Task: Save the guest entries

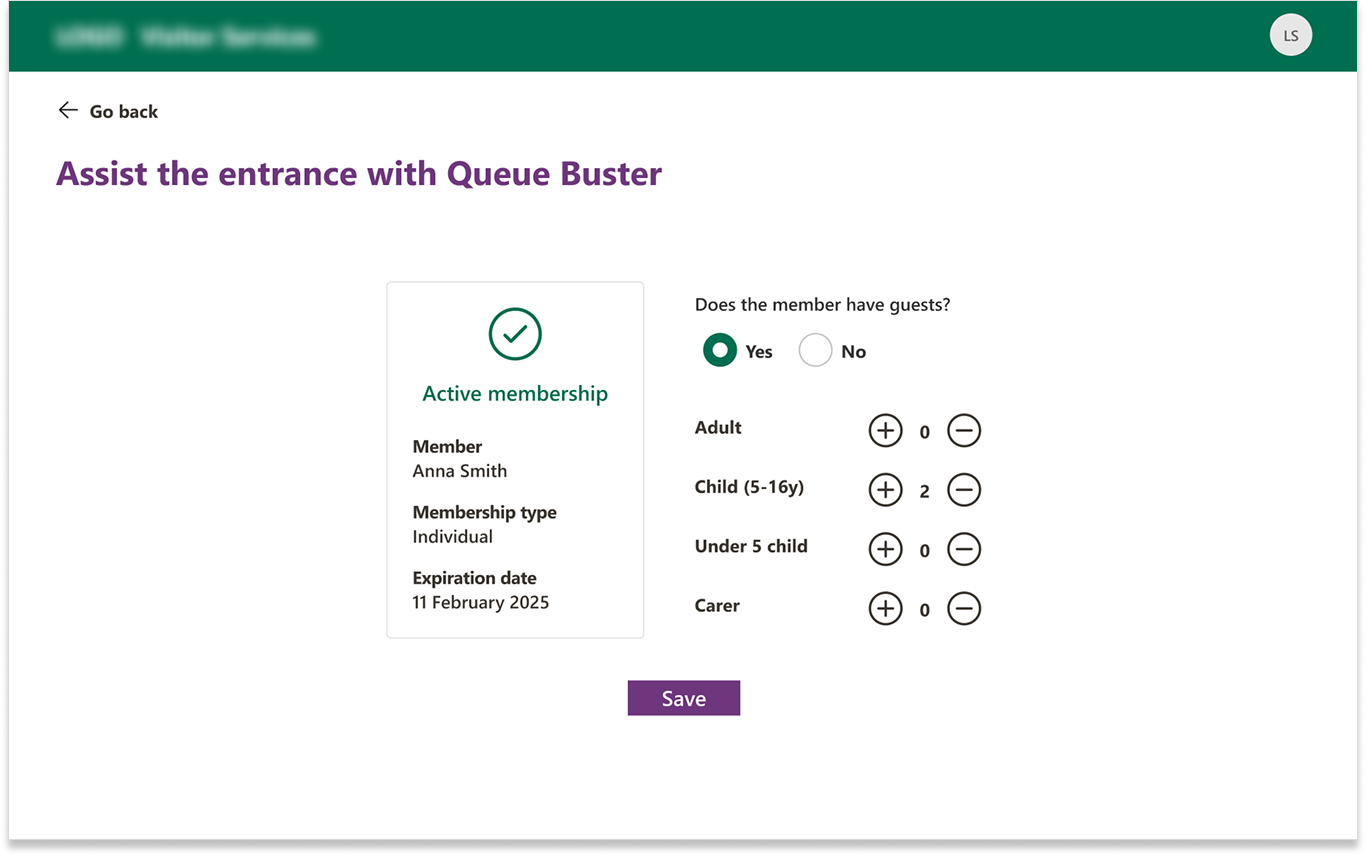Action: coord(684,698)
